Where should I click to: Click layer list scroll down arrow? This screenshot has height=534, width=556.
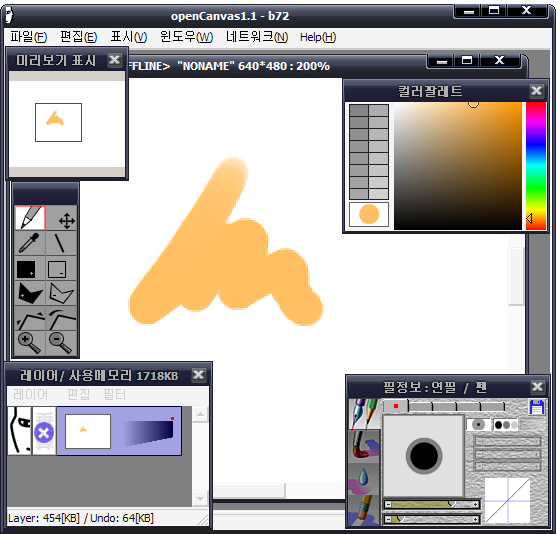coord(200,499)
